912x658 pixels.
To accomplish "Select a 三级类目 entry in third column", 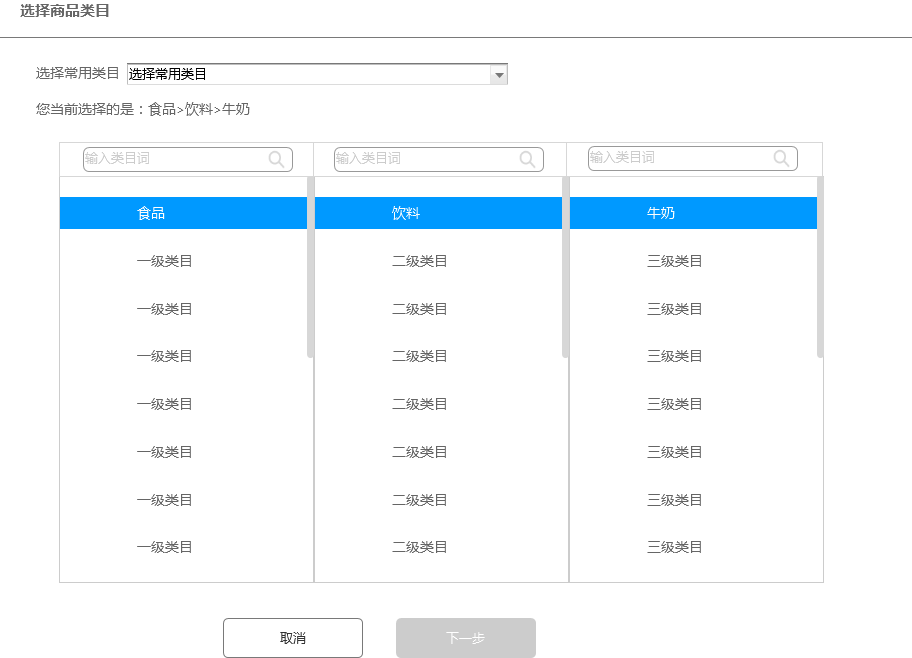I will click(x=674, y=261).
